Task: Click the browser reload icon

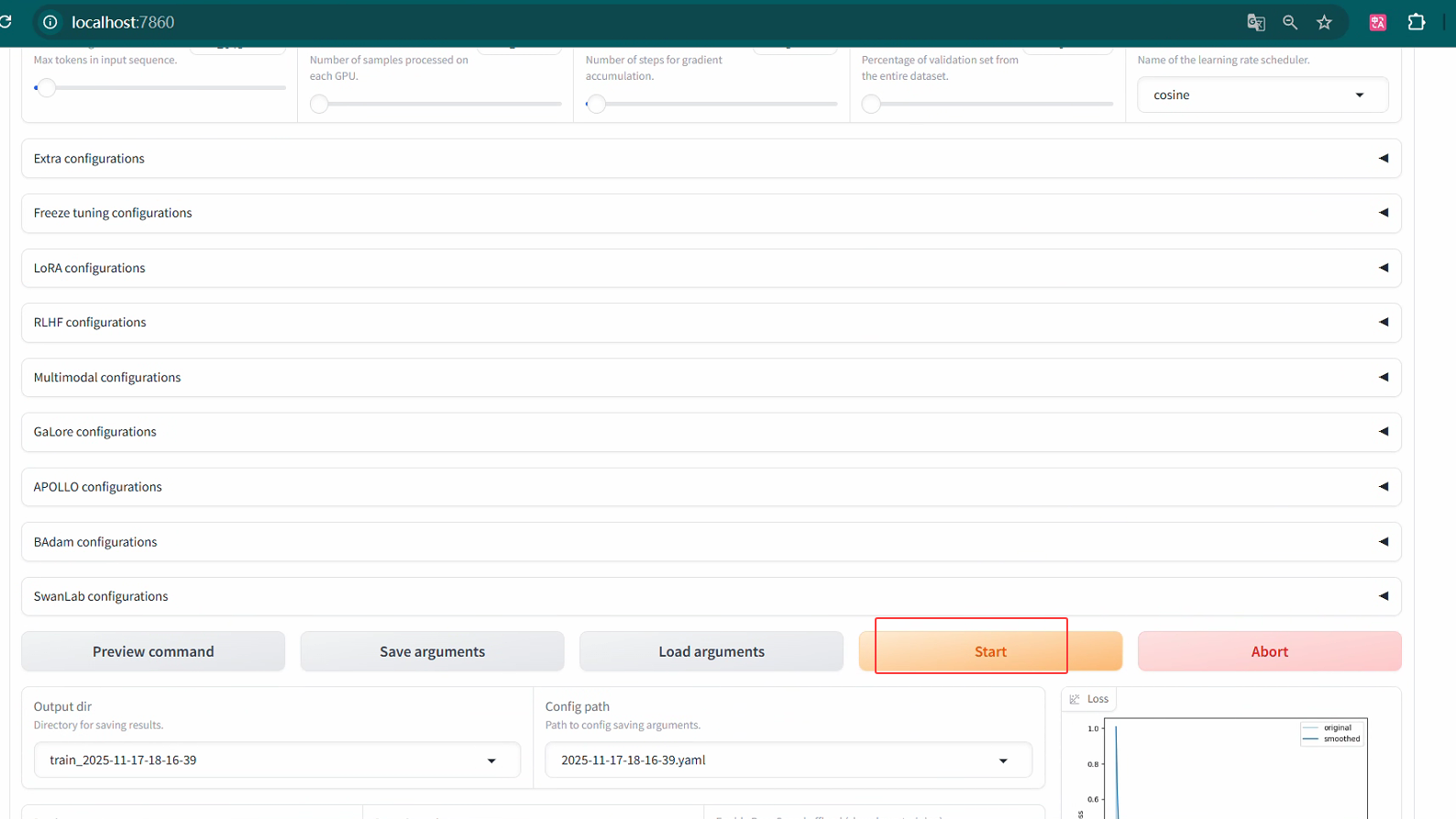Action: [5, 22]
